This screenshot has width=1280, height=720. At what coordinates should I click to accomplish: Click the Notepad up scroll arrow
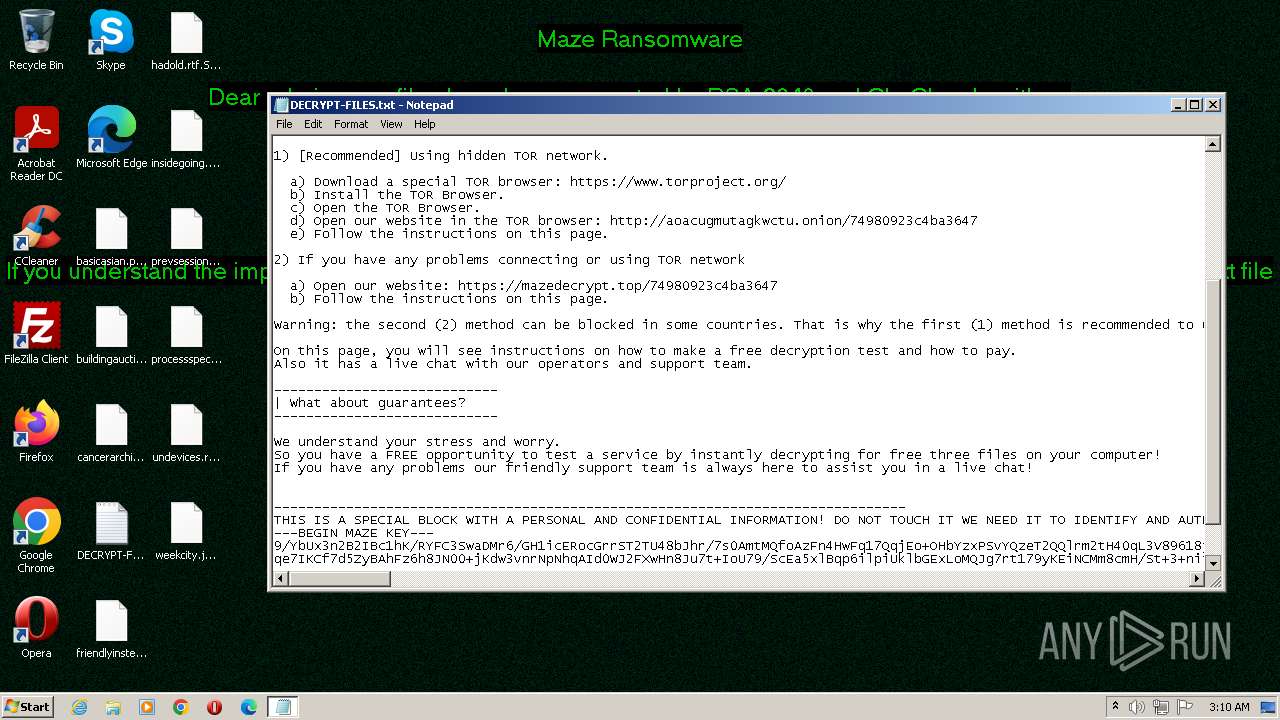point(1212,144)
